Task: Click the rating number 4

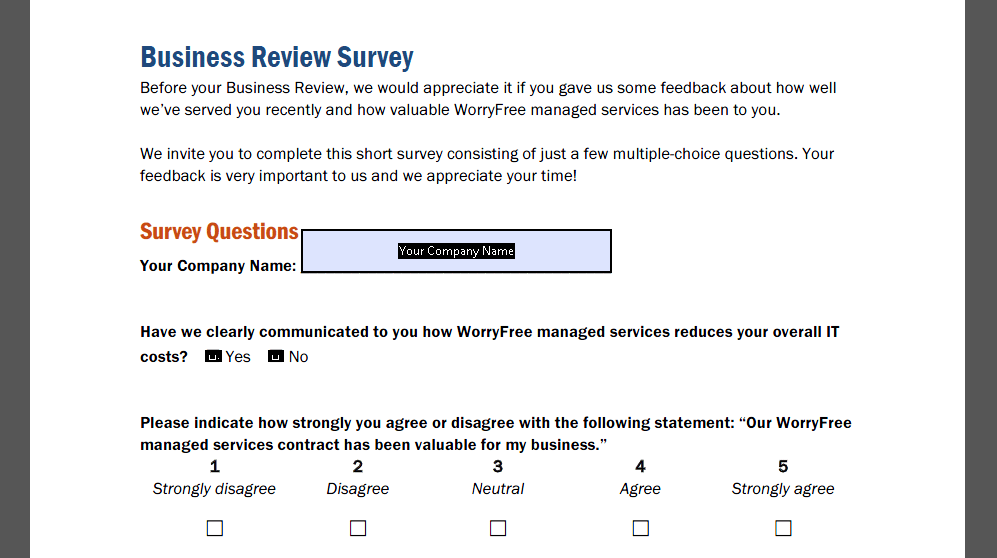Action: 640,466
